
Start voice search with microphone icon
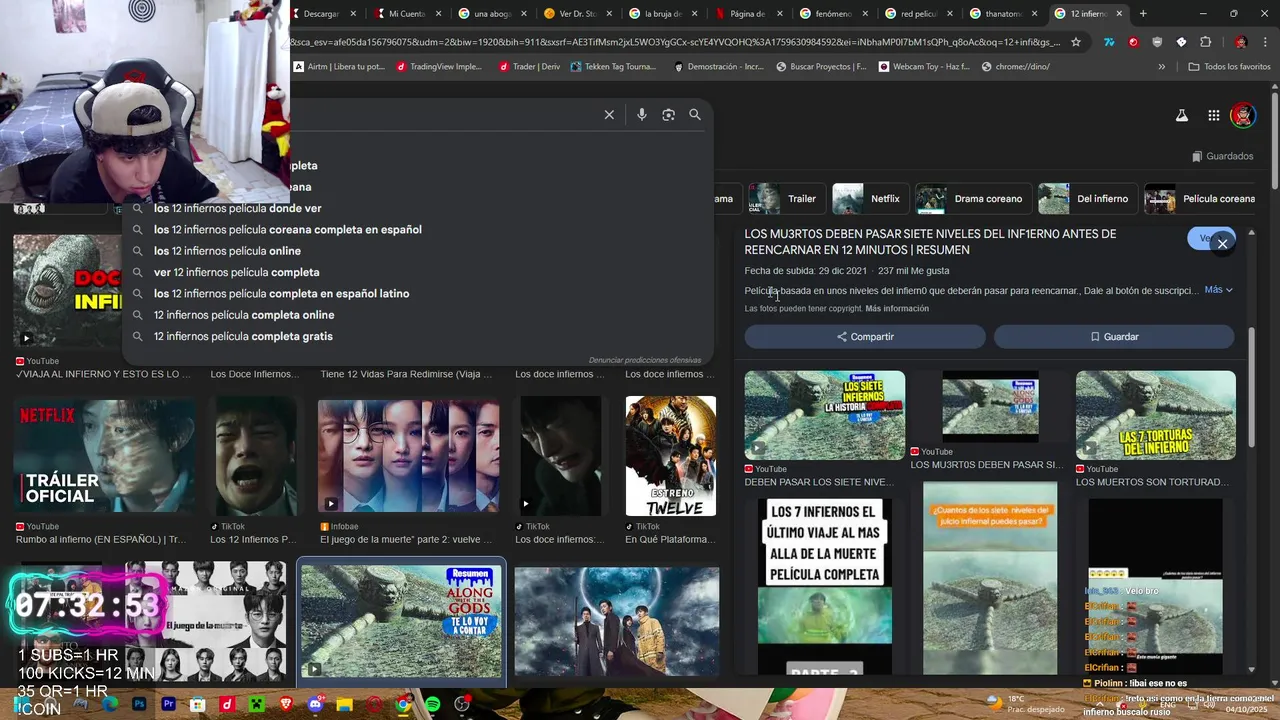[x=642, y=115]
